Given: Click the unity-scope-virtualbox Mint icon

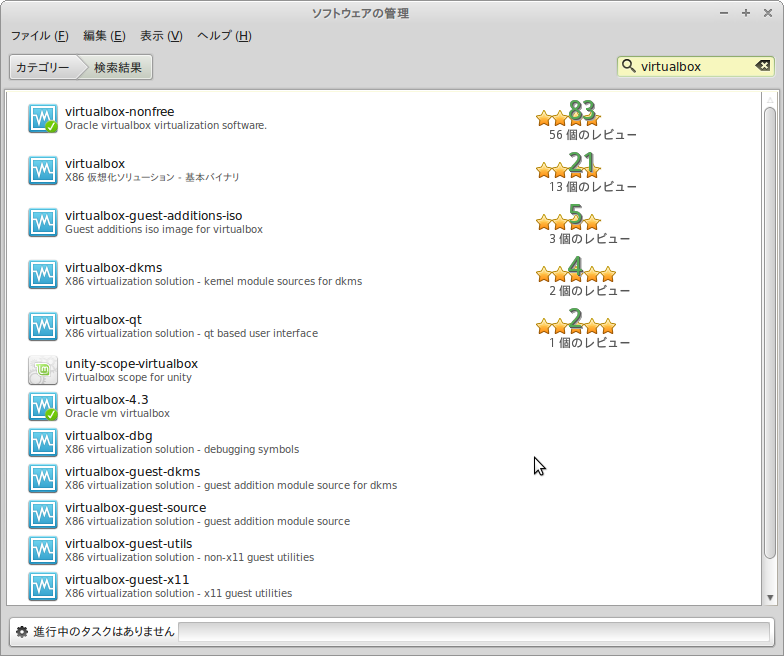Looking at the screenshot, I should click(x=42, y=370).
